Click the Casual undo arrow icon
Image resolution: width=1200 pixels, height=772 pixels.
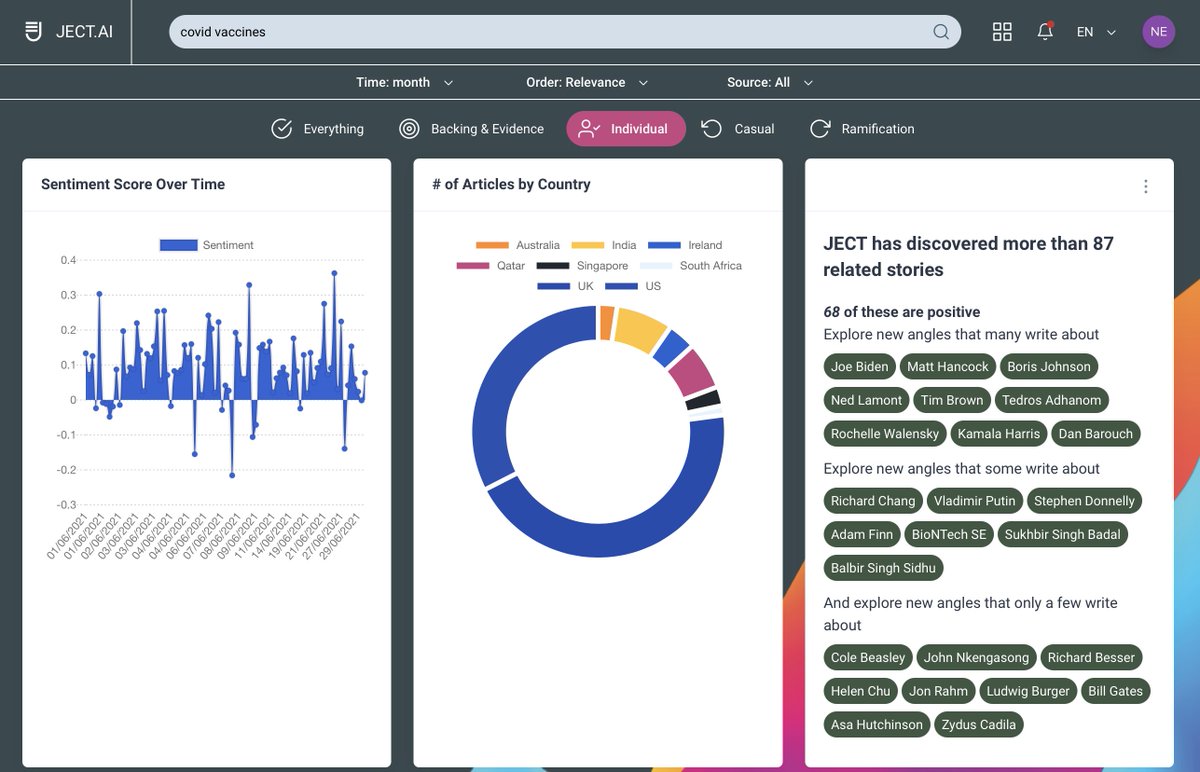[x=712, y=129]
